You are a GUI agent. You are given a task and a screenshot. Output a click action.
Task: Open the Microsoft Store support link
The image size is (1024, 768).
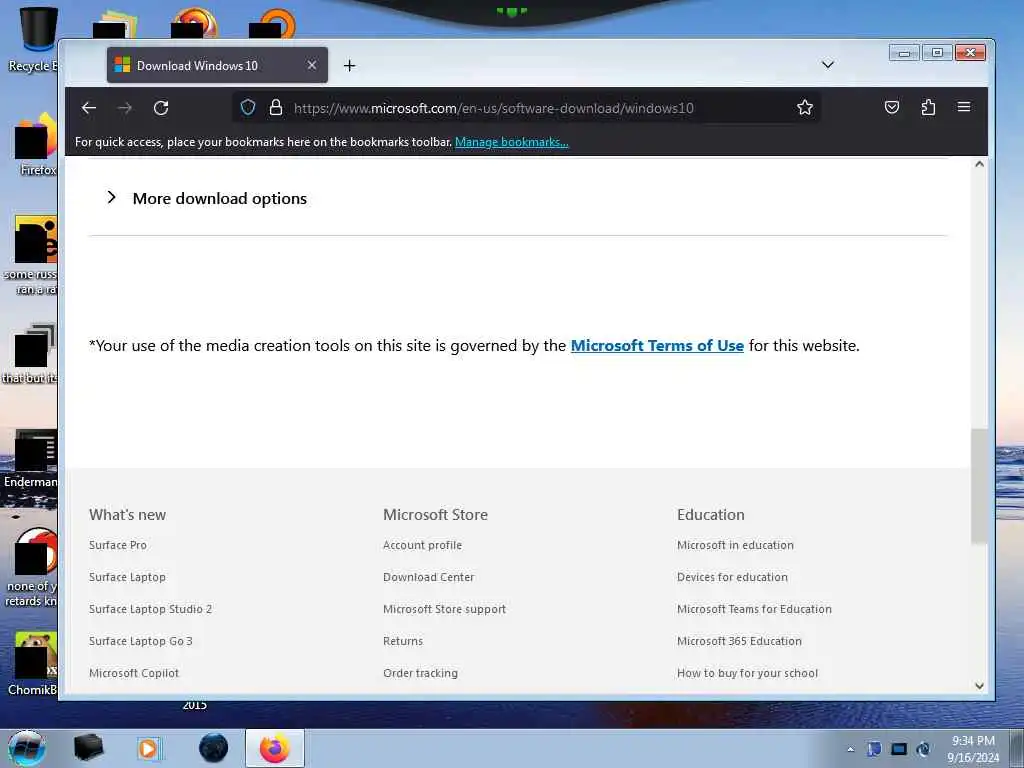444,609
